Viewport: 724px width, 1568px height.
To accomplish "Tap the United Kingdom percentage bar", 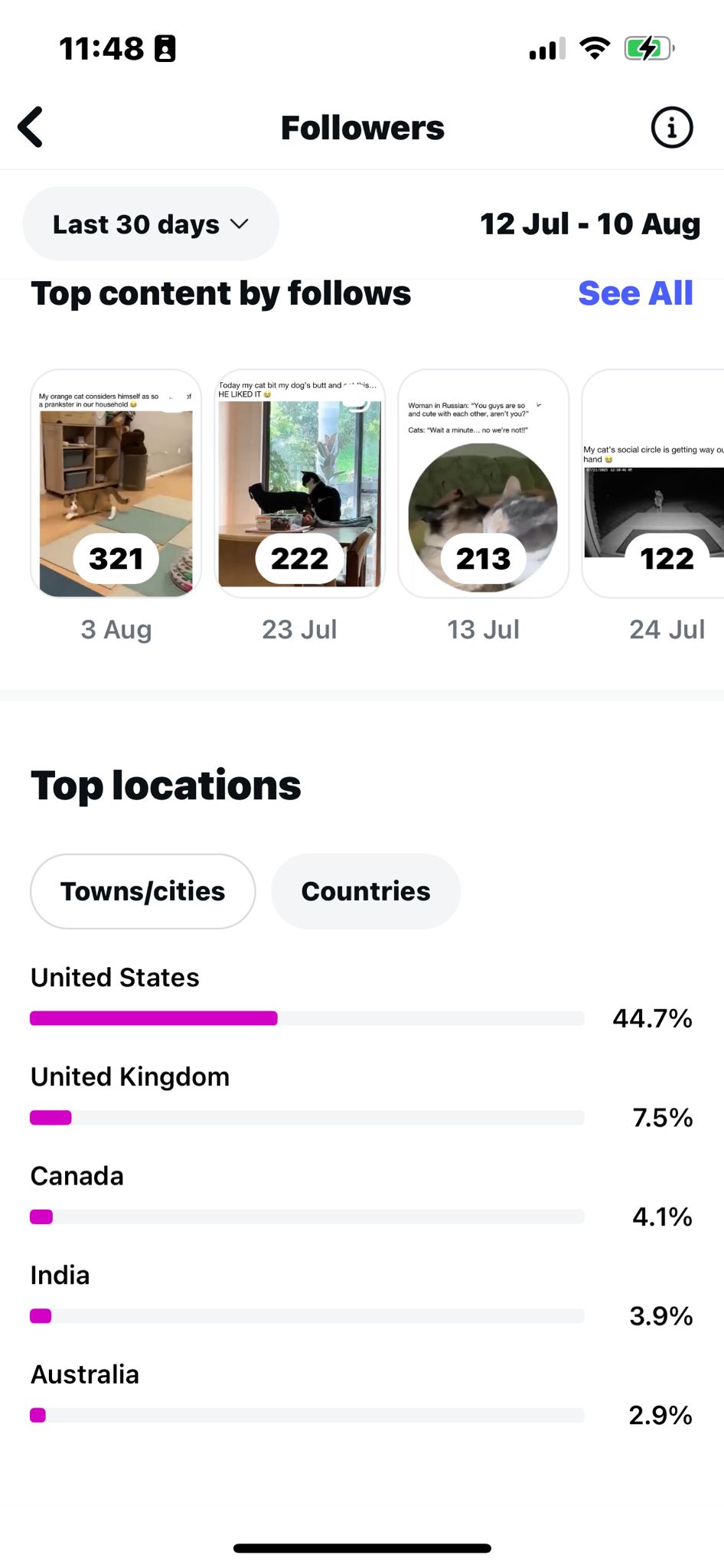I will click(x=307, y=1118).
